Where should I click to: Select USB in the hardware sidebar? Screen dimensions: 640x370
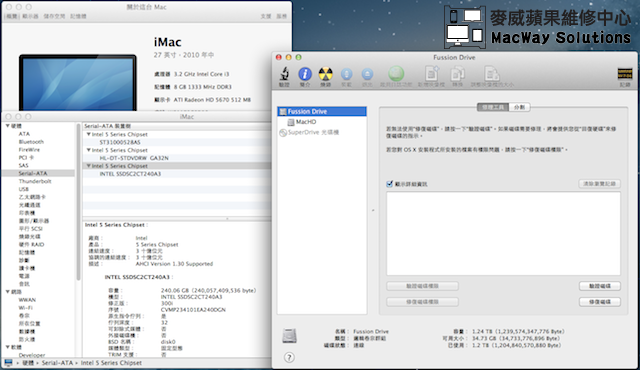[23, 189]
